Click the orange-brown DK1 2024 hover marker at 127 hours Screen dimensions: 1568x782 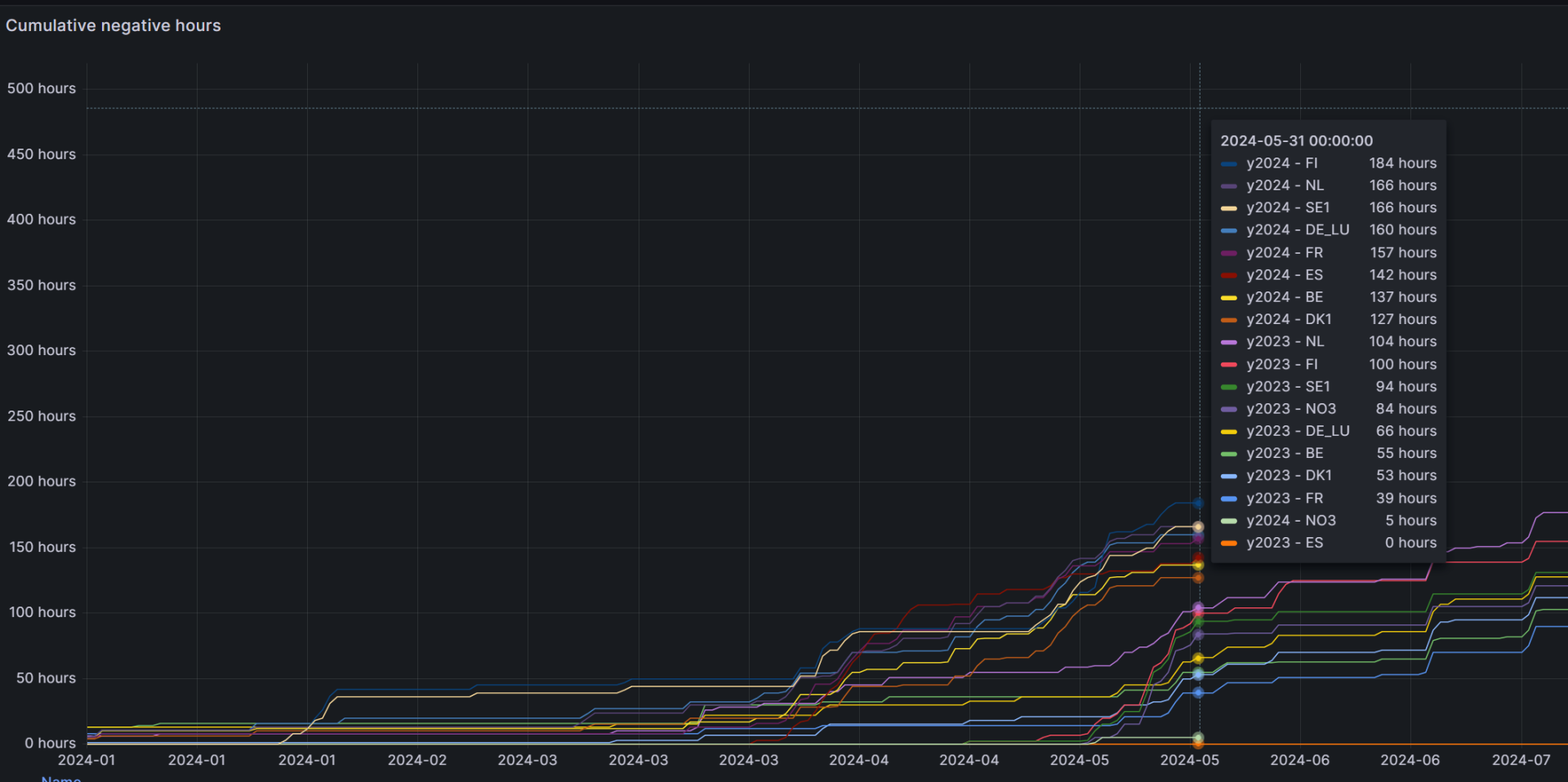(1198, 578)
